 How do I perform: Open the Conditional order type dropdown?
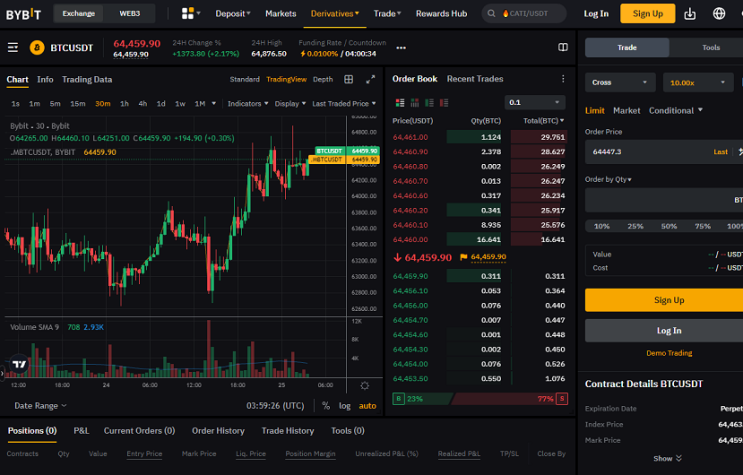click(676, 110)
